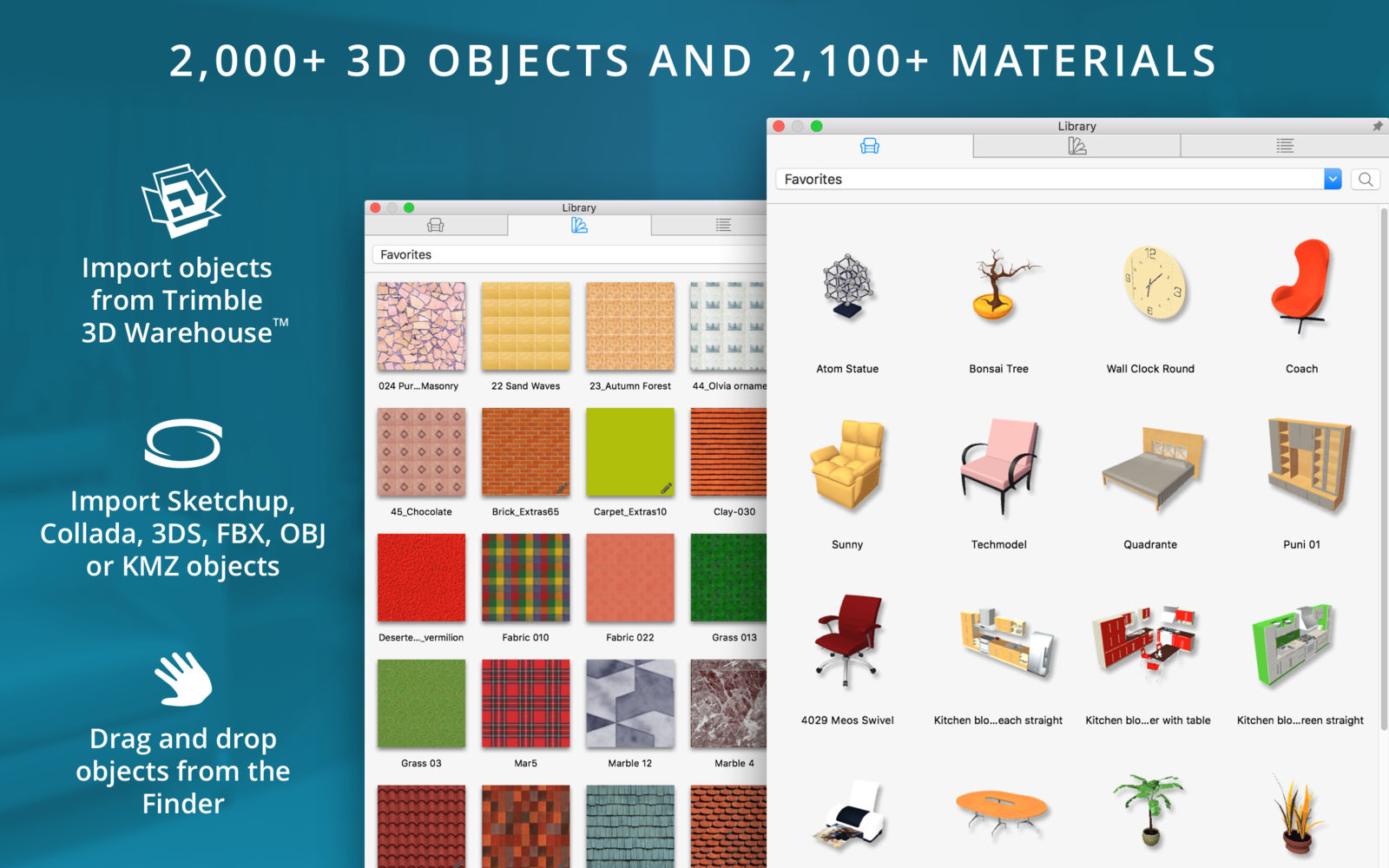Select the Atom Statue object
The image size is (1389, 868).
point(847,286)
